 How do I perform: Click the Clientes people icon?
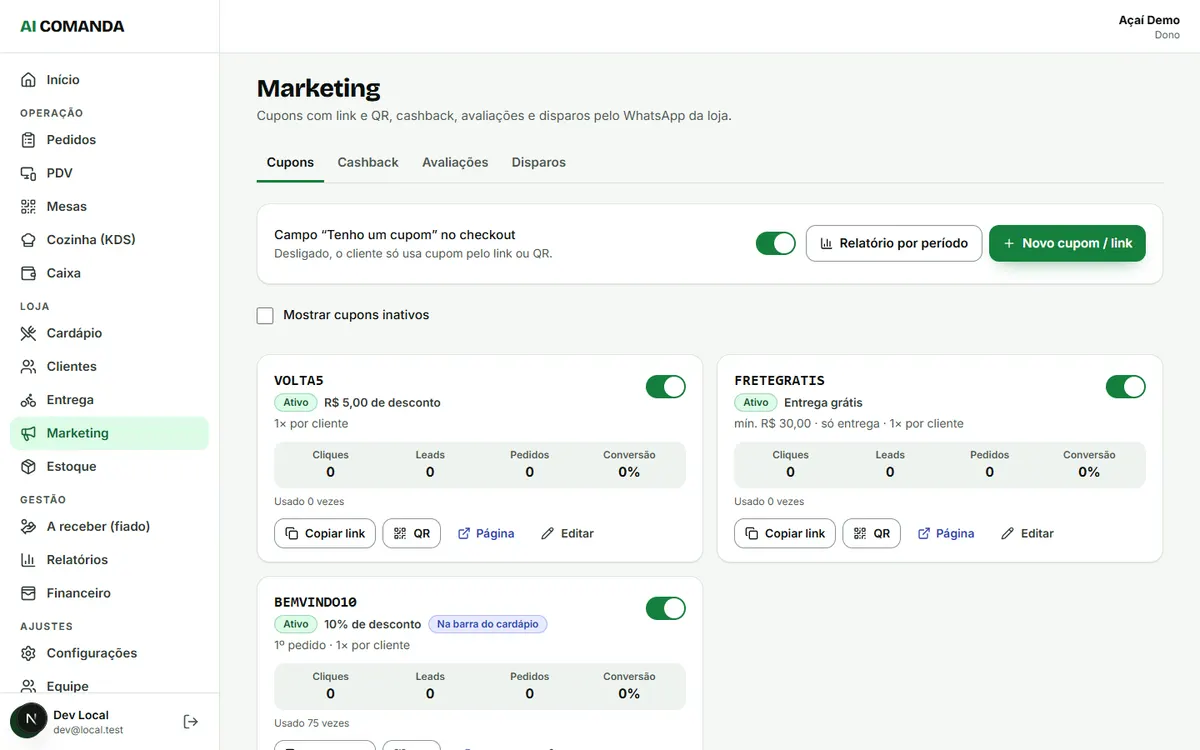pos(28,366)
